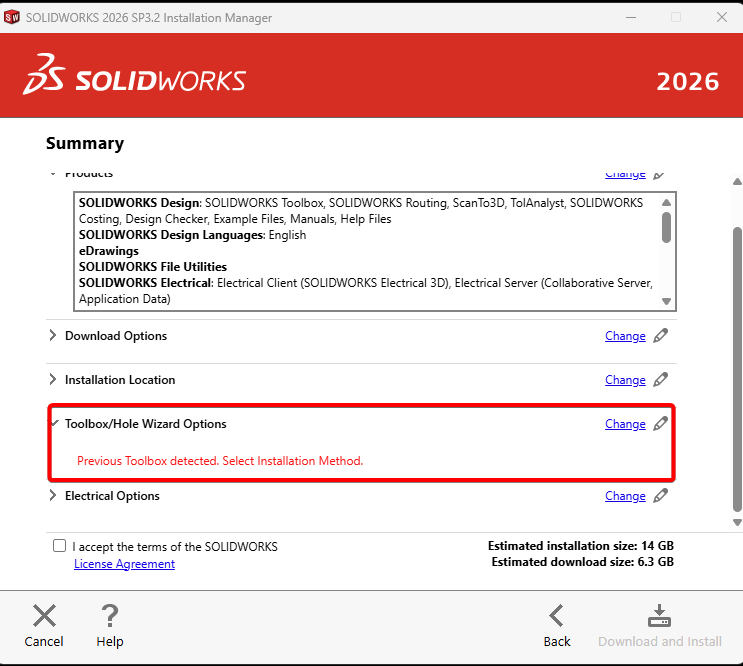Viewport: 743px width, 666px height.
Task: Click 'SOLIDWORKS File Utilities' product entry
Action: 153,267
